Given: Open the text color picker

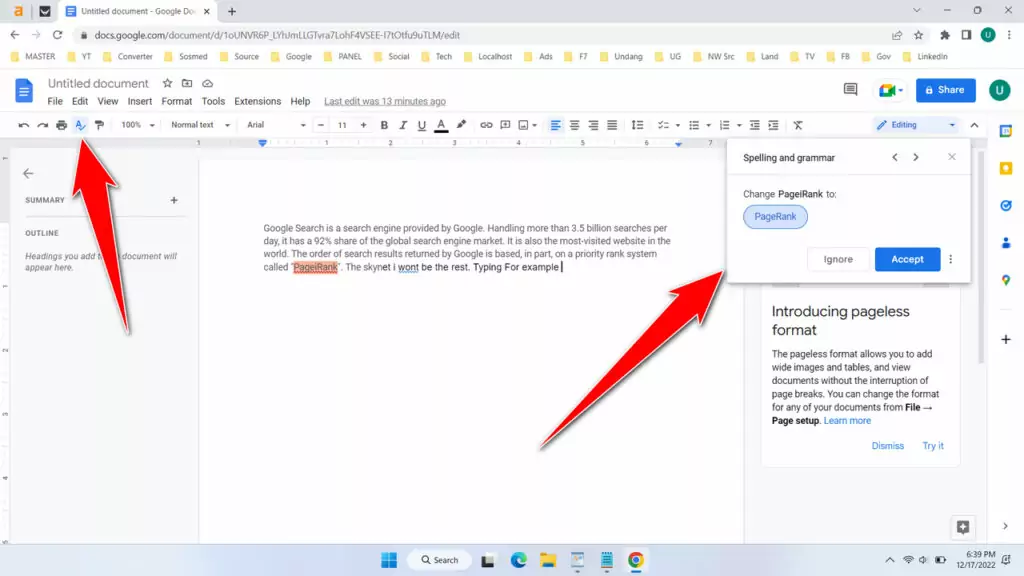Looking at the screenshot, I should click(x=441, y=125).
